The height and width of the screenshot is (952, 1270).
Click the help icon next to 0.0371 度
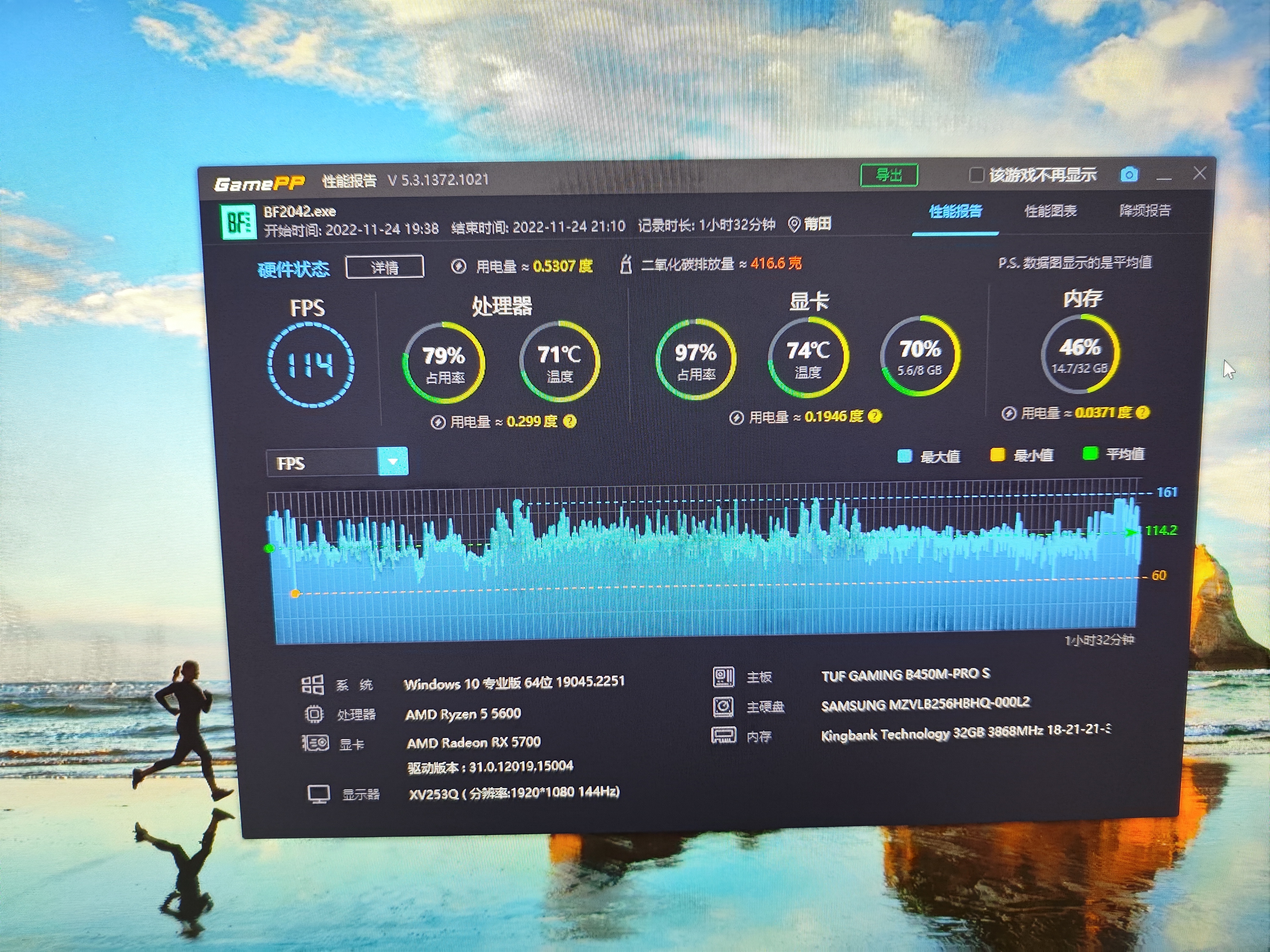point(1142,412)
